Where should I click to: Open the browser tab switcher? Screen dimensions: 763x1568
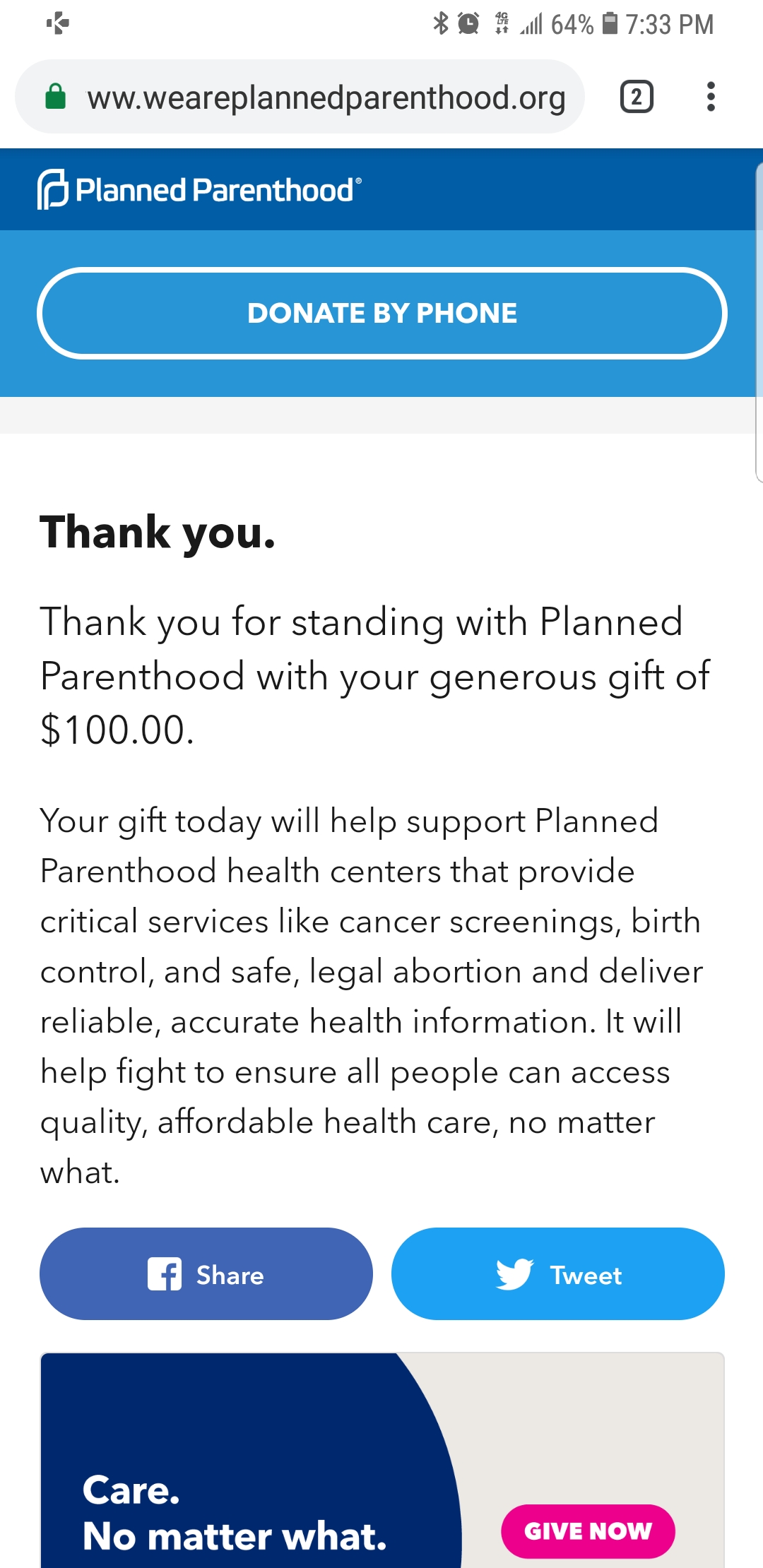coord(636,97)
